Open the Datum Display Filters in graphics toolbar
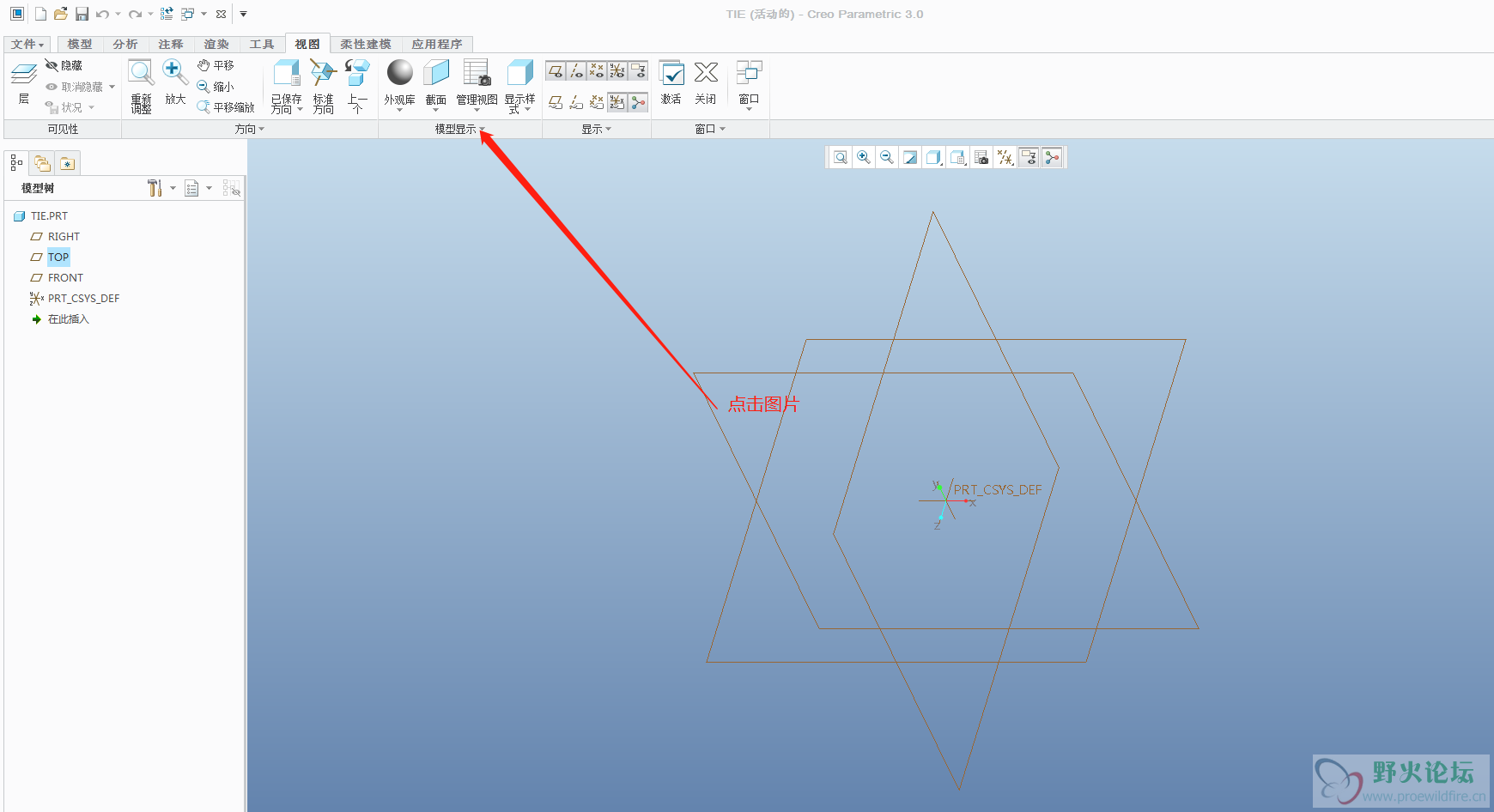 coord(1005,157)
